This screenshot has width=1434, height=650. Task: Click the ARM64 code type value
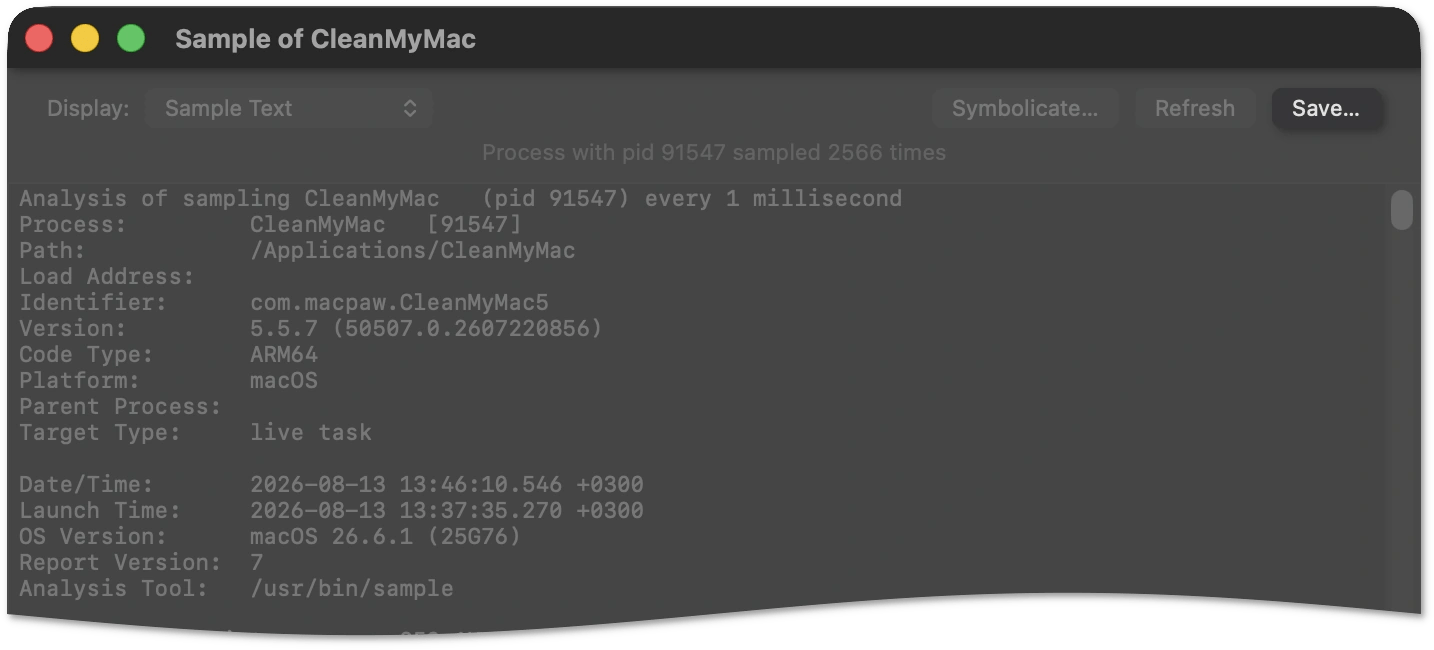tap(284, 354)
